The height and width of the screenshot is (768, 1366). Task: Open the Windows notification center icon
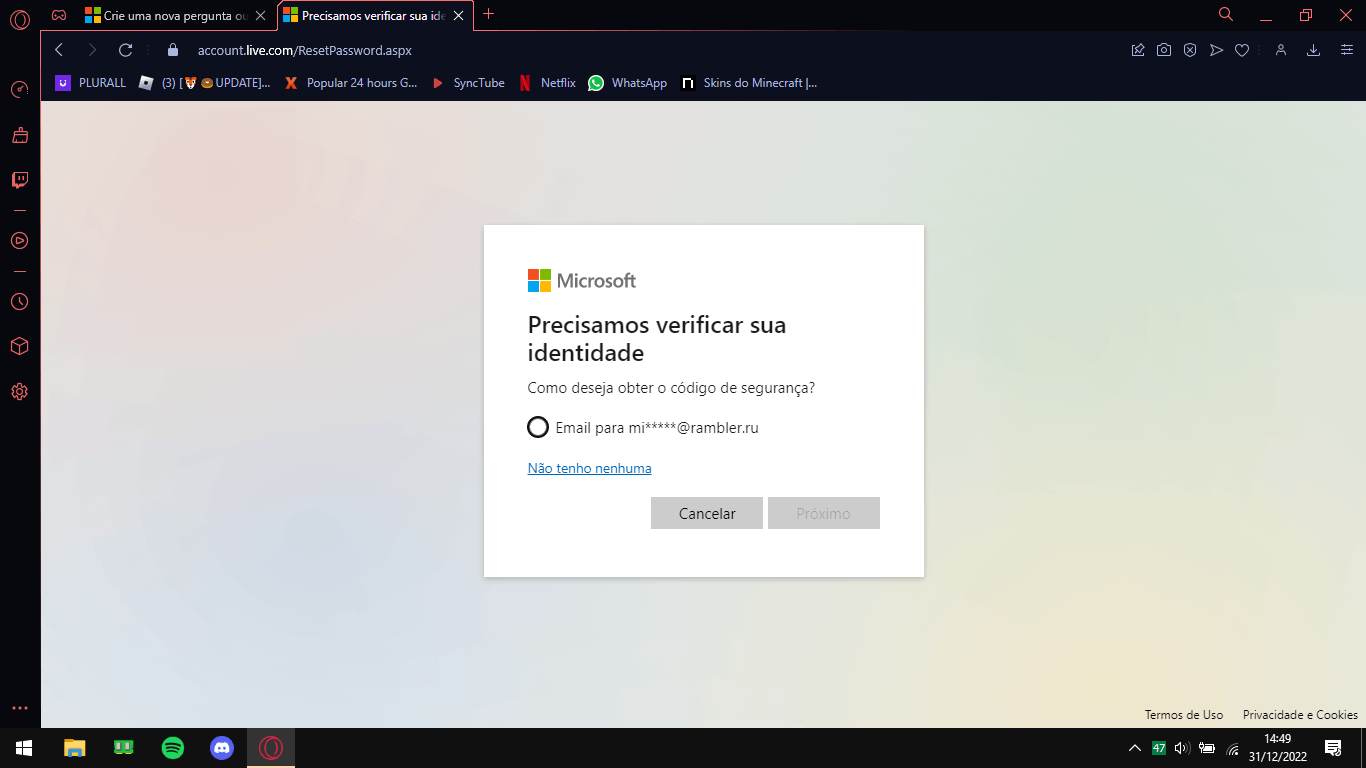point(1333,748)
